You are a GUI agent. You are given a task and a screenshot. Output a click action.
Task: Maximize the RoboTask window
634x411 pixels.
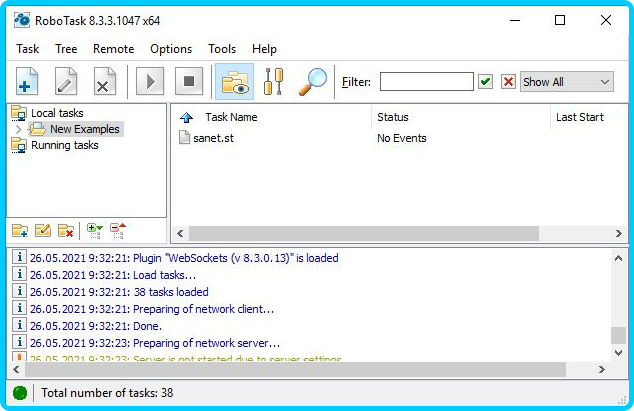click(x=560, y=20)
